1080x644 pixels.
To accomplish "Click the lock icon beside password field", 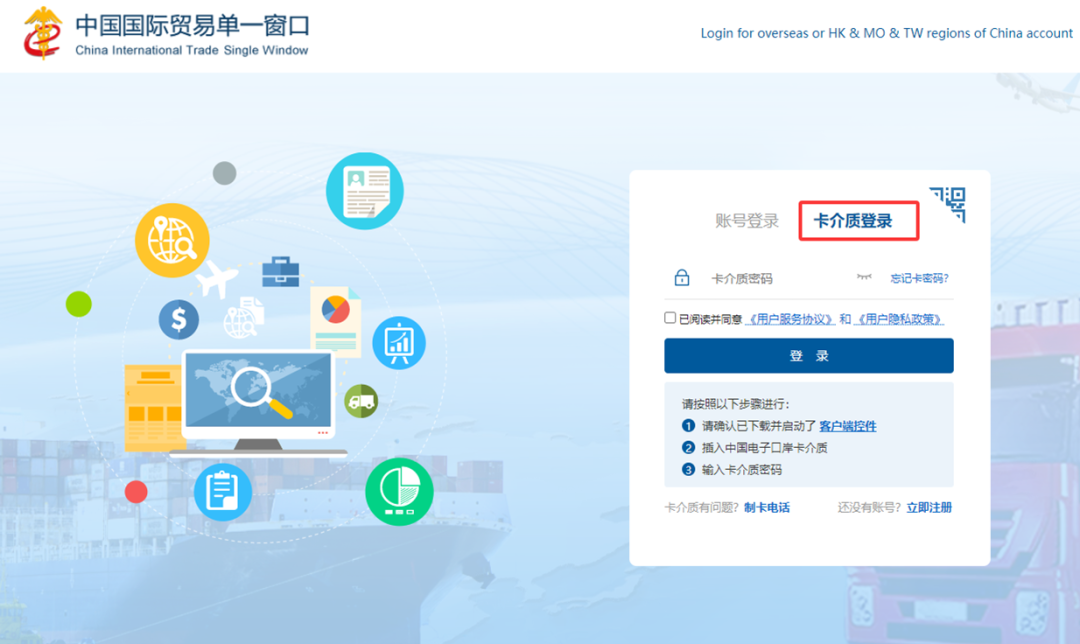I will [681, 278].
